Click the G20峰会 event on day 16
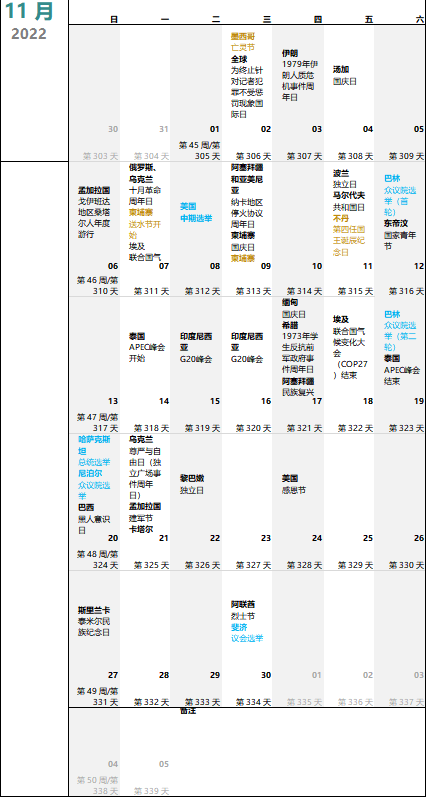Image resolution: width=426 pixels, height=798 pixels. click(247, 347)
